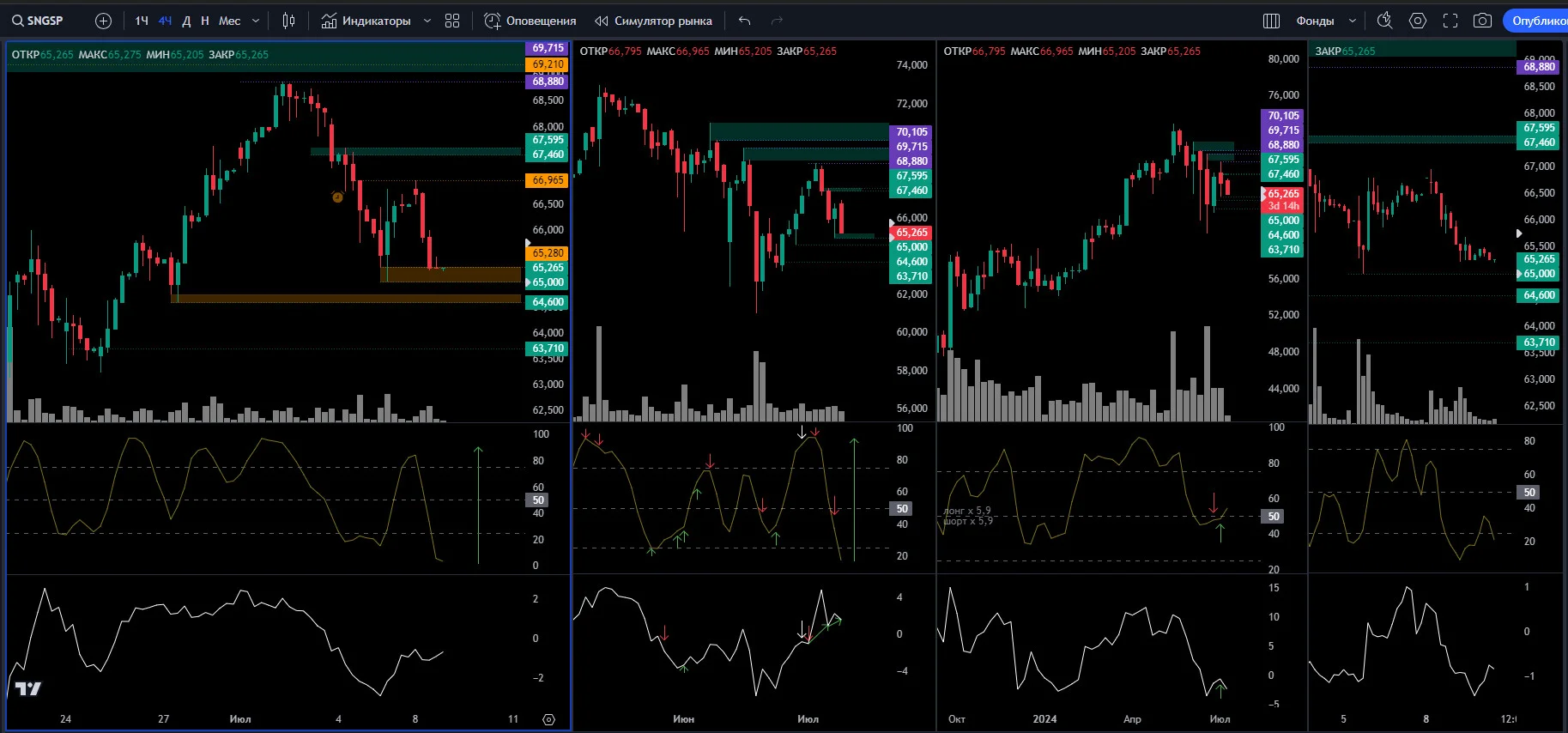This screenshot has width=1568, height=733.
Task: Take a chart snapshot with camera icon
Action: 1482,21
